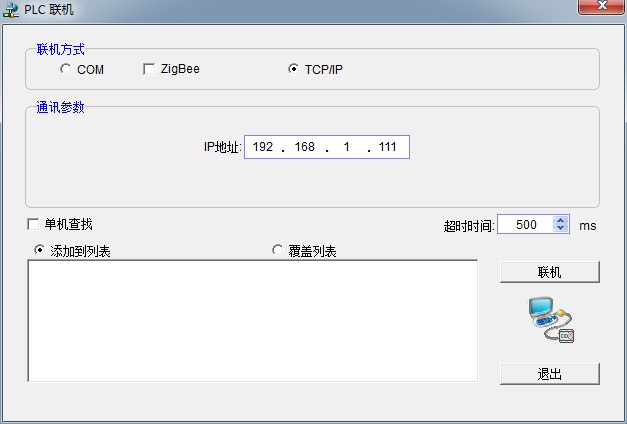Screen dimensions: 627x424
Task: Enable the ZigBee checkbox
Action: (150, 69)
